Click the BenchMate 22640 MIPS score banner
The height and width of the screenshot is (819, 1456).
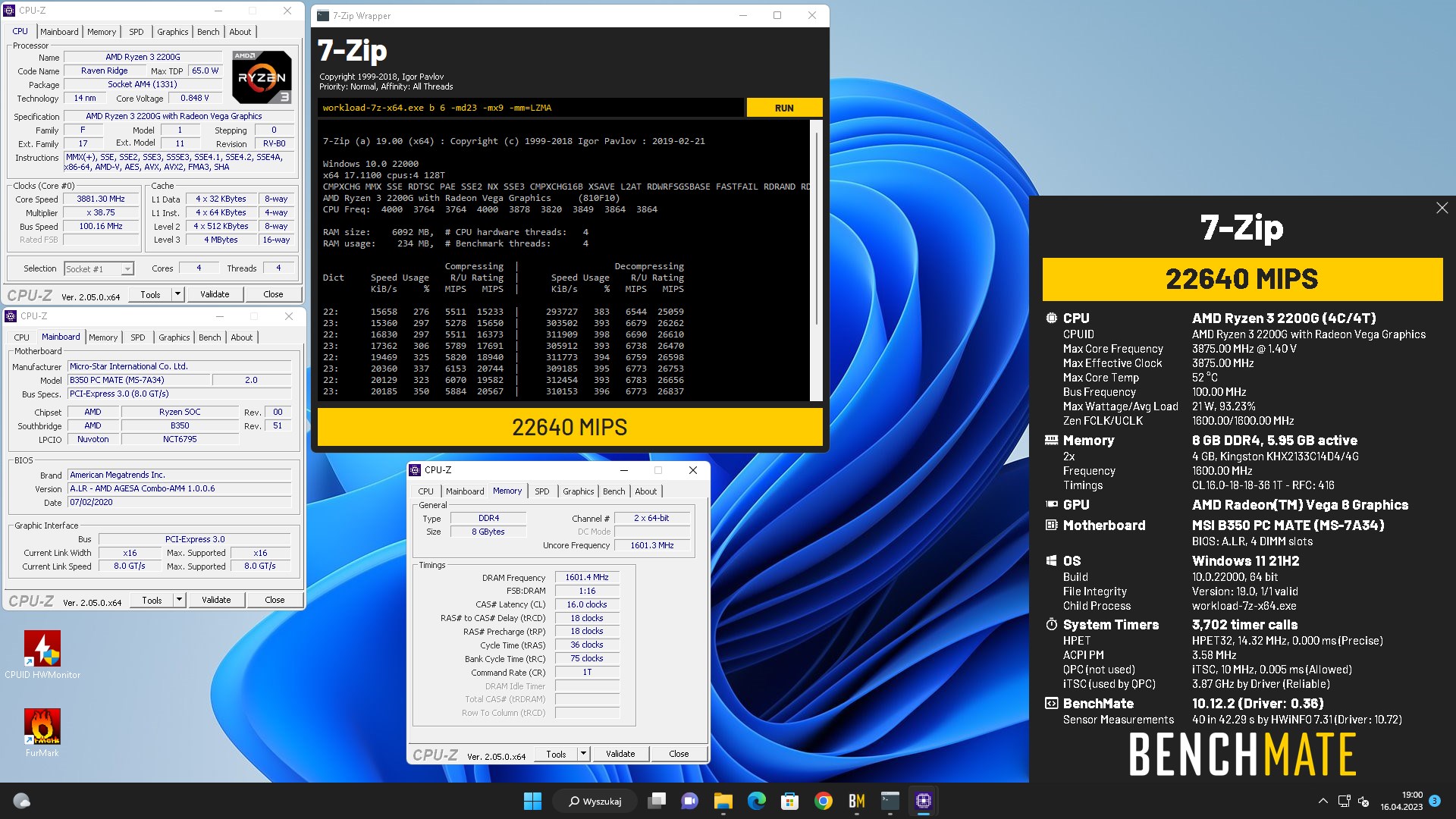(x=1242, y=279)
